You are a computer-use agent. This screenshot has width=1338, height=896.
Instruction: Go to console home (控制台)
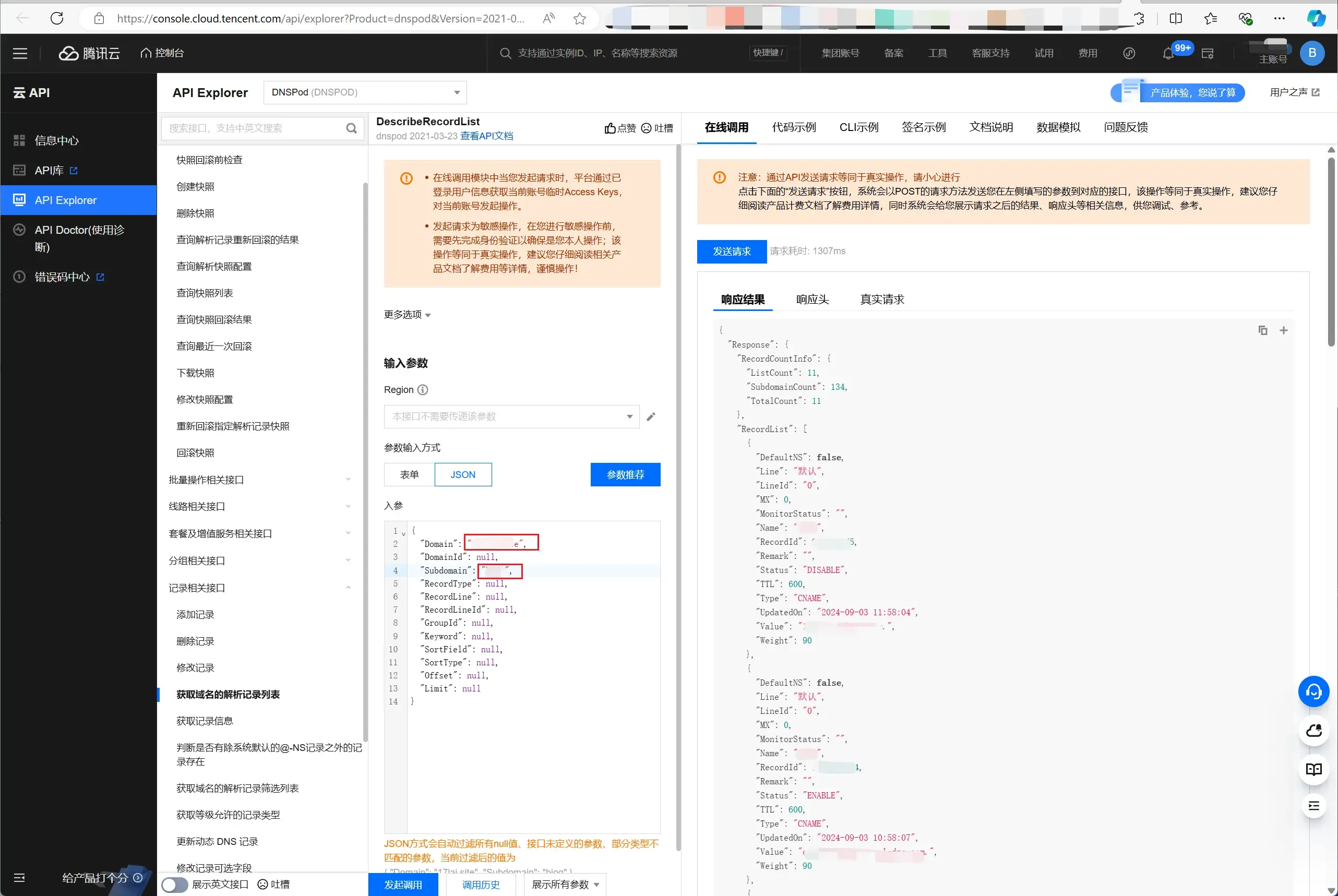pos(162,53)
